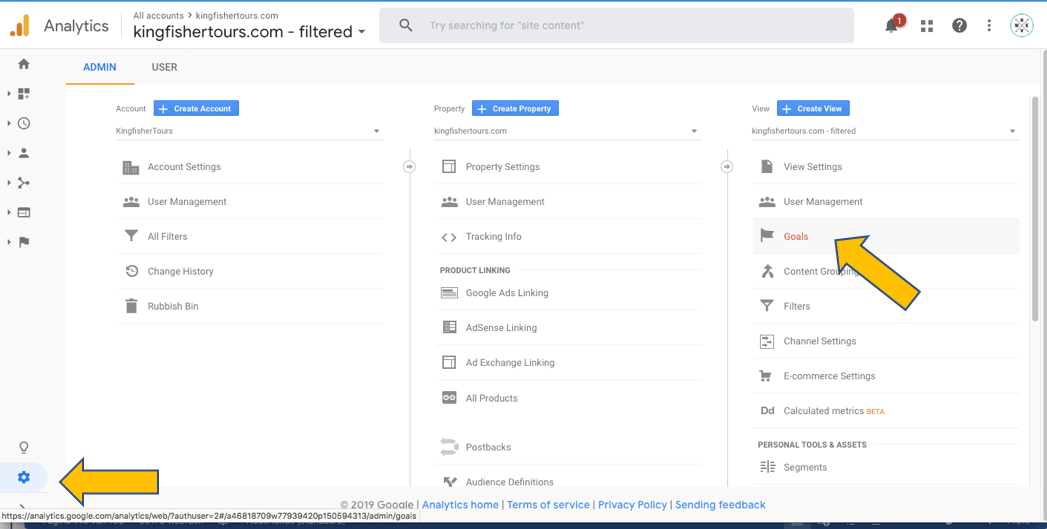Open the Privacy Policy link

pos(632,505)
